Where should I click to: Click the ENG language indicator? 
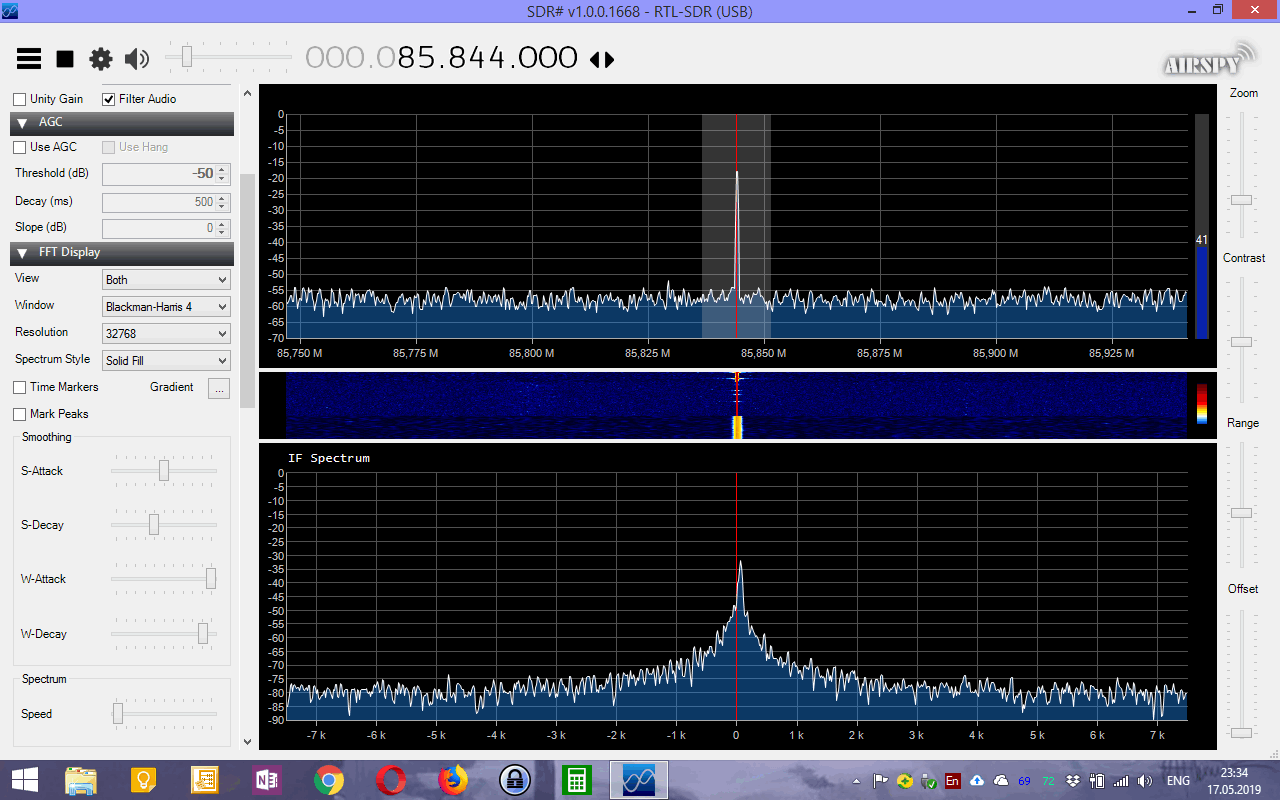[1178, 781]
